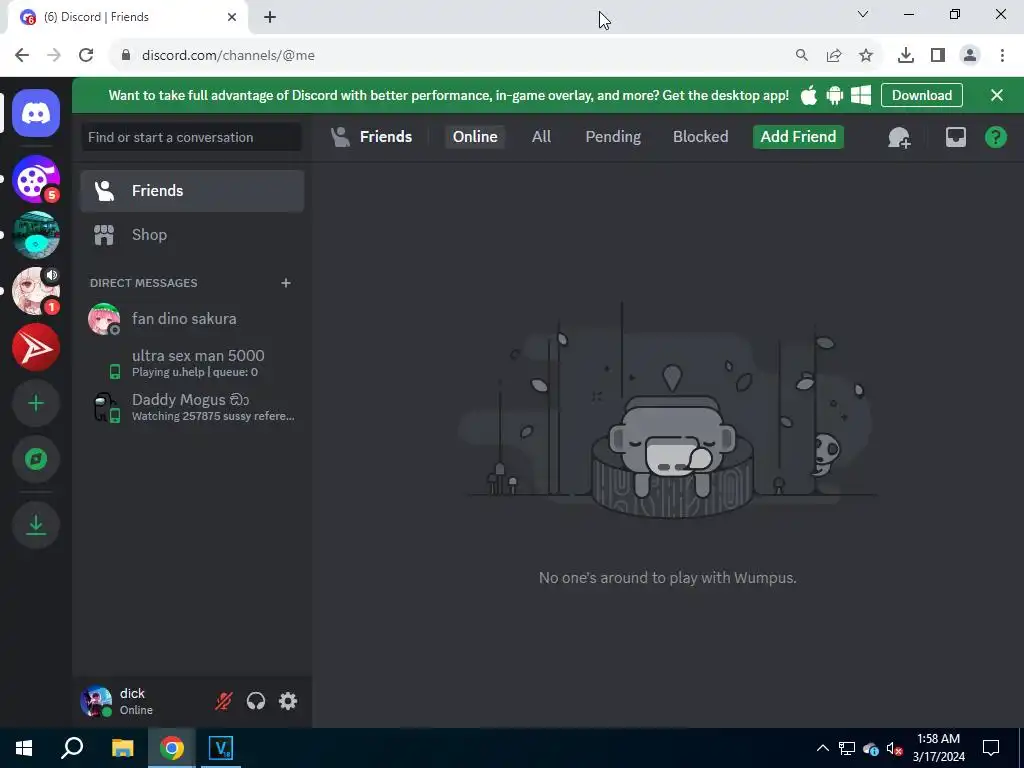Open Windows taskbar search
Screen dimensions: 1024x768
(72, 748)
